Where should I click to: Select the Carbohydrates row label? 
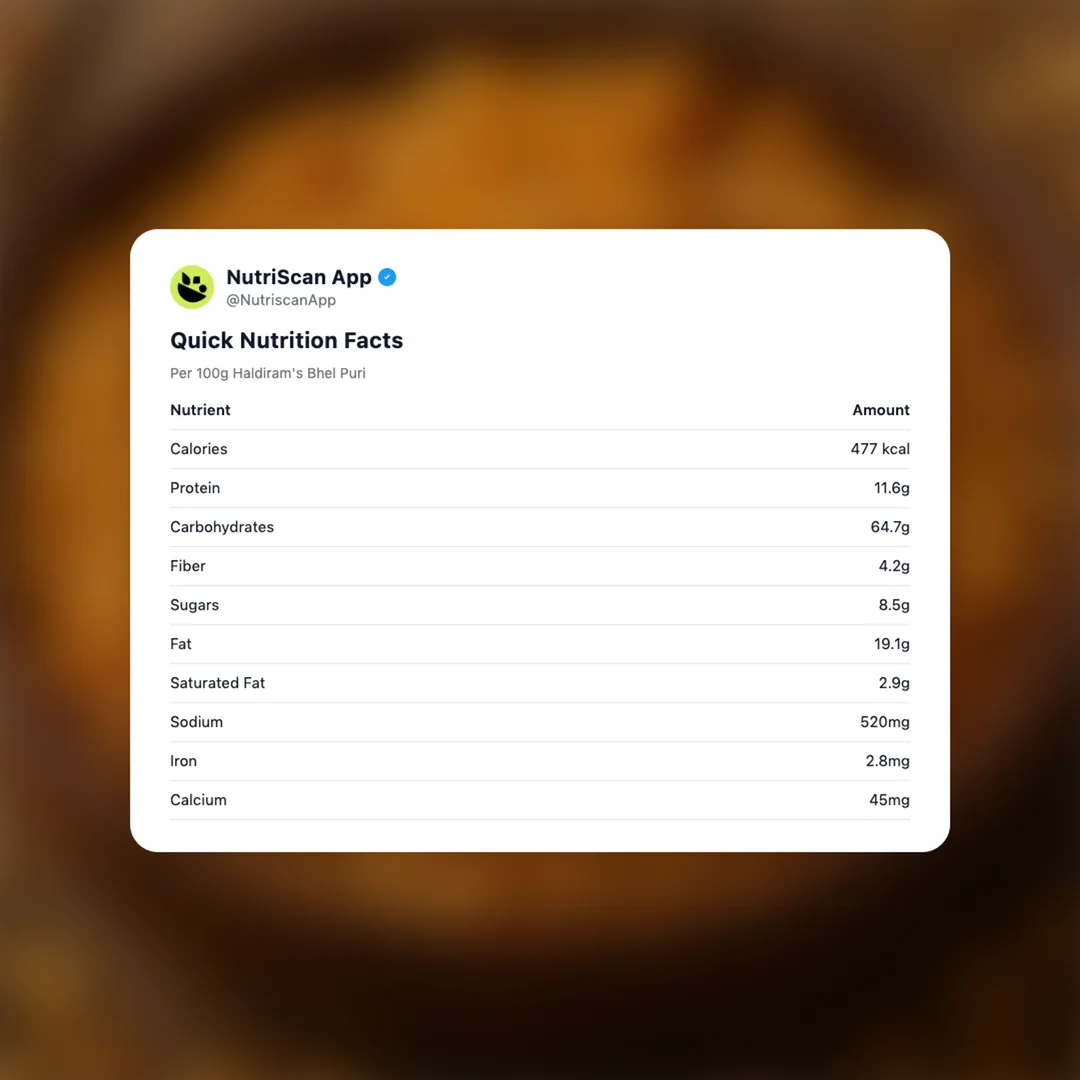[x=222, y=527]
